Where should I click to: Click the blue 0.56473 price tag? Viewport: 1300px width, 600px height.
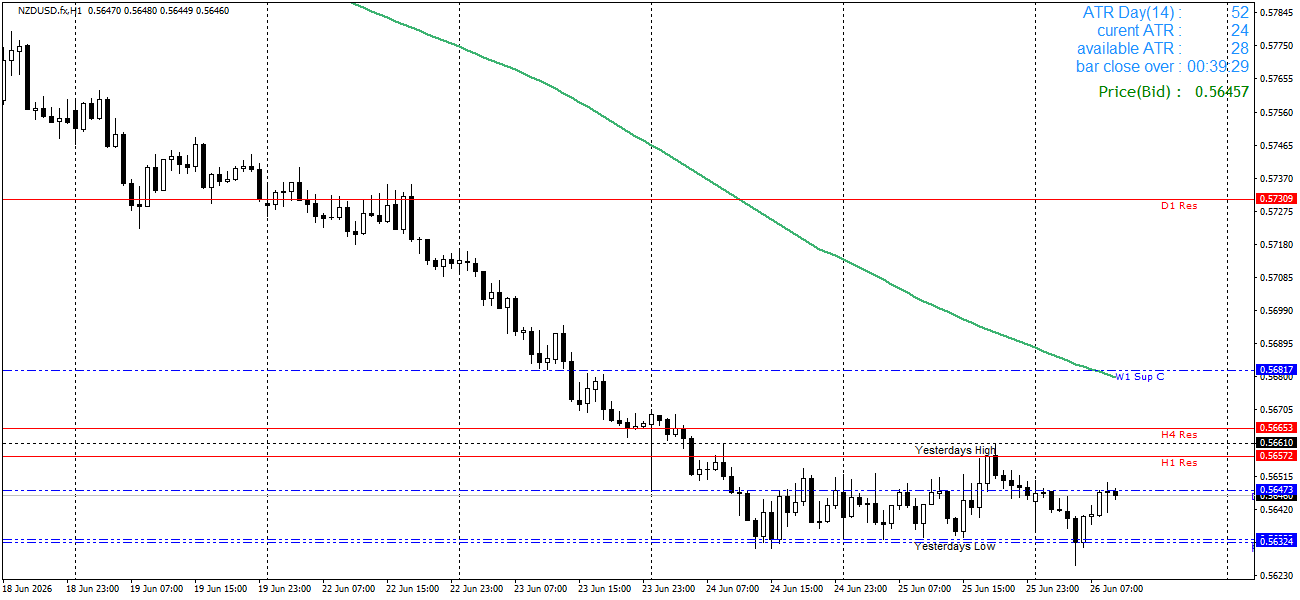[x=1276, y=490]
